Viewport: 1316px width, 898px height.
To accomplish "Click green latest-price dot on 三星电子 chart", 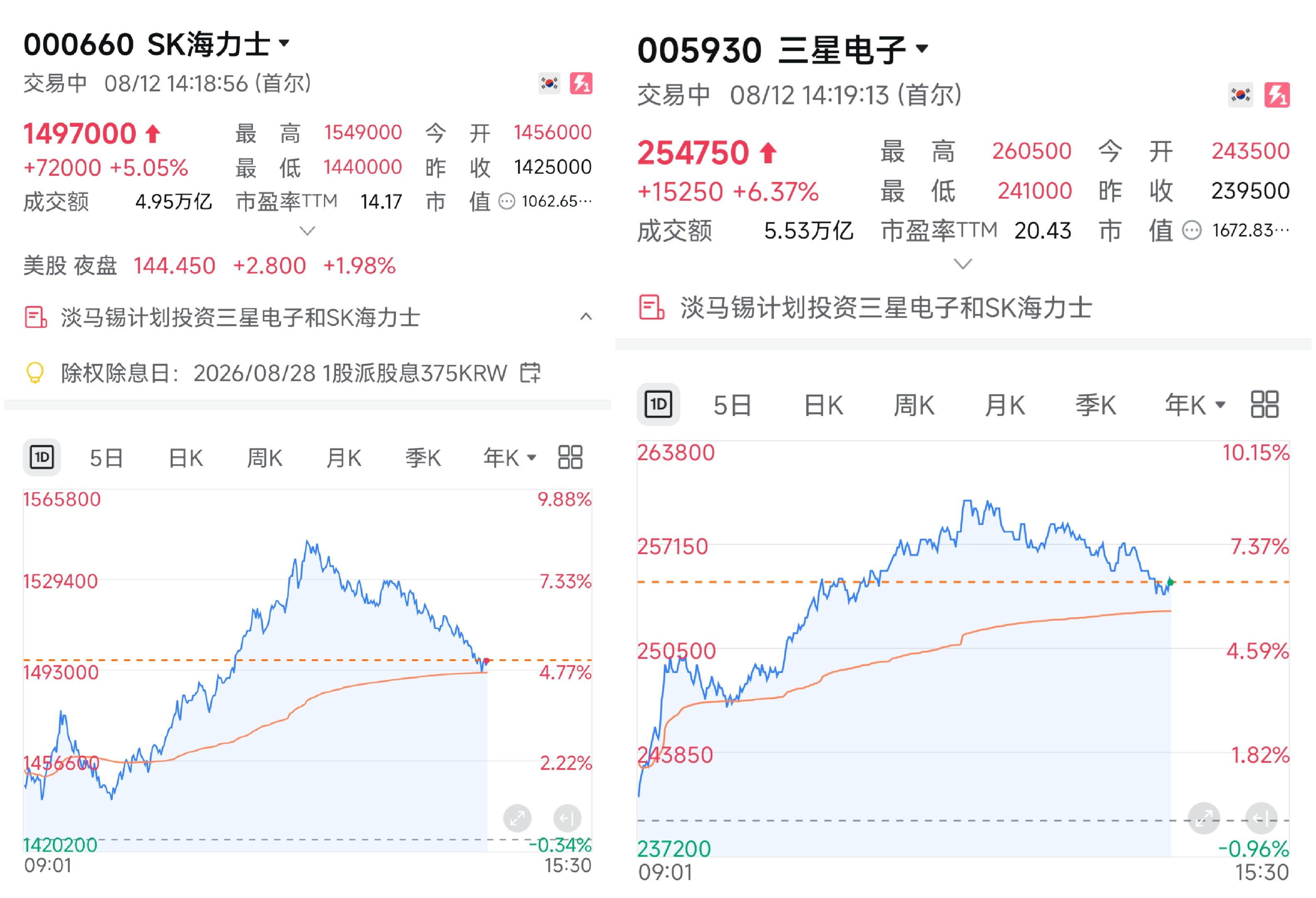I will (1171, 582).
